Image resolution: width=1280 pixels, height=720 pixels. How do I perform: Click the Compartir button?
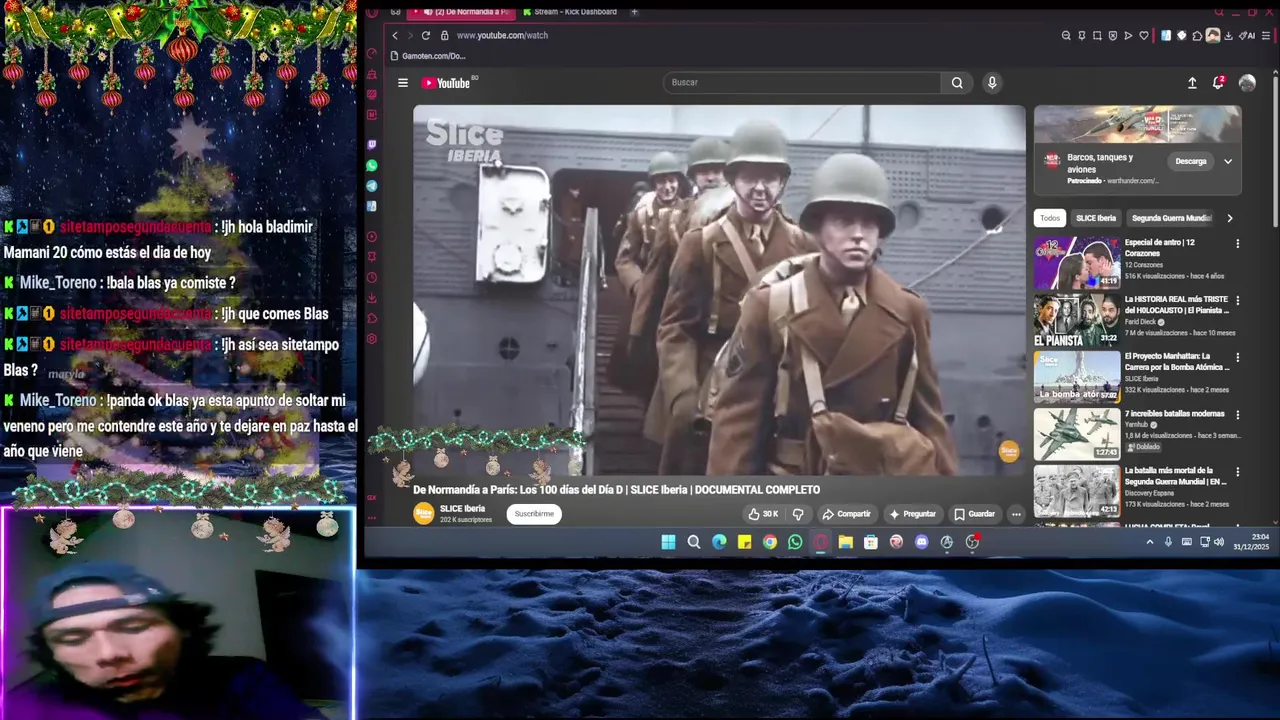pos(846,514)
